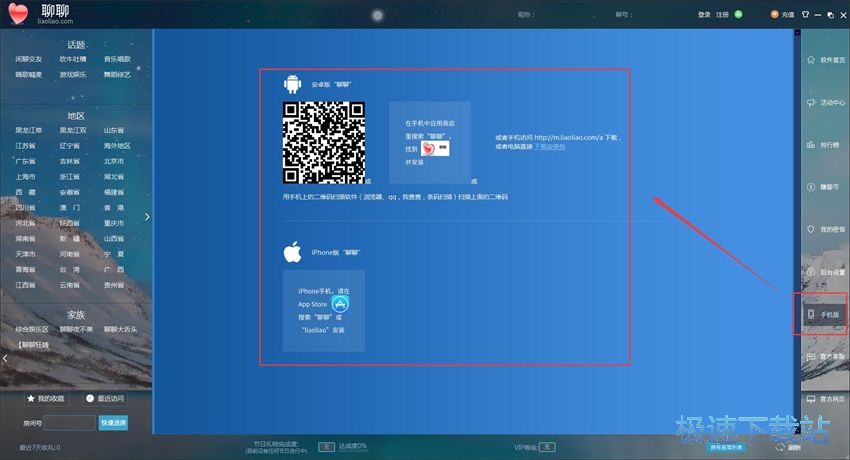The image size is (850, 460).
Task: Click the 聊聊 app thumbnail in install card
Action: point(435,148)
